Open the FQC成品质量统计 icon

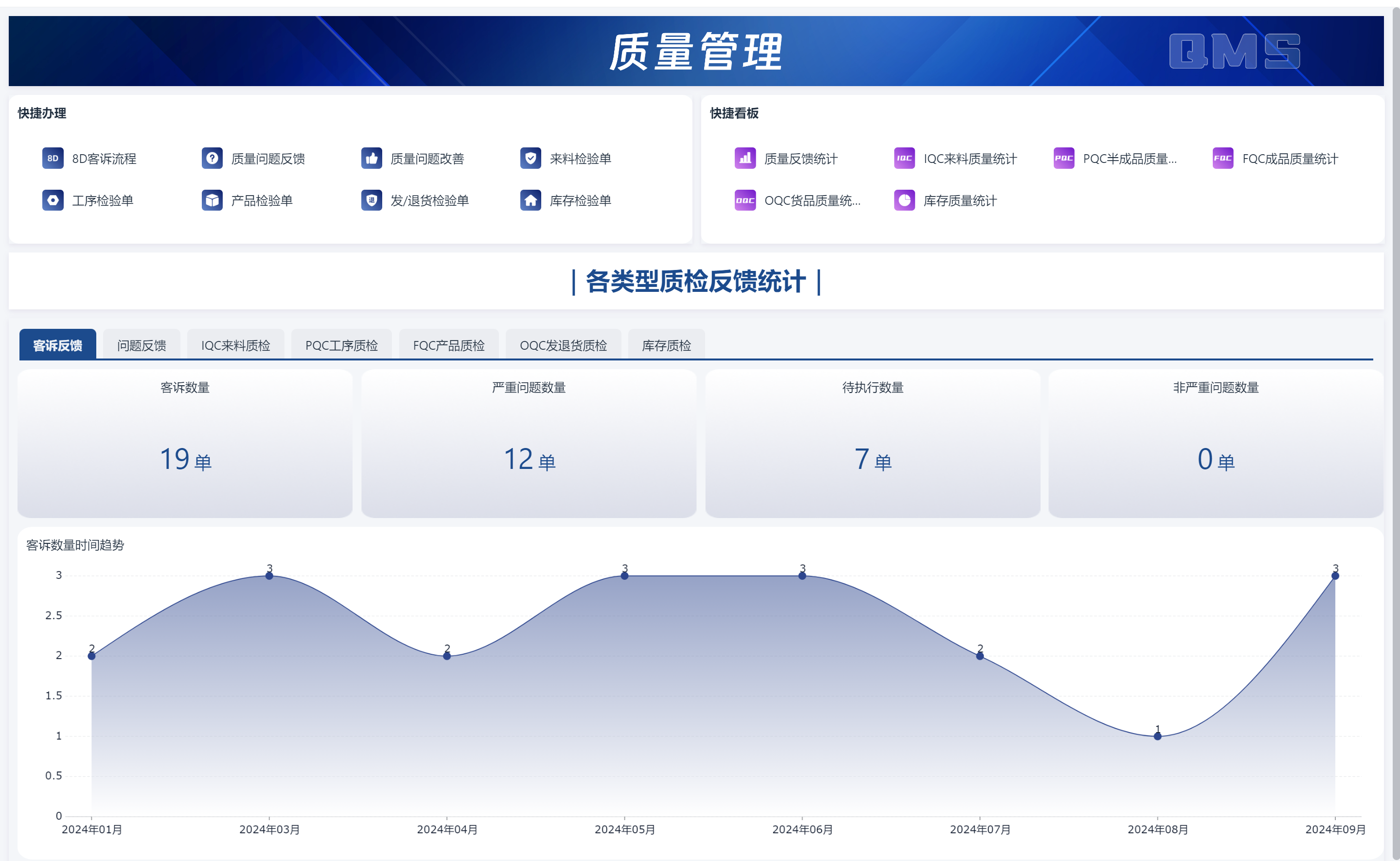pos(1223,158)
